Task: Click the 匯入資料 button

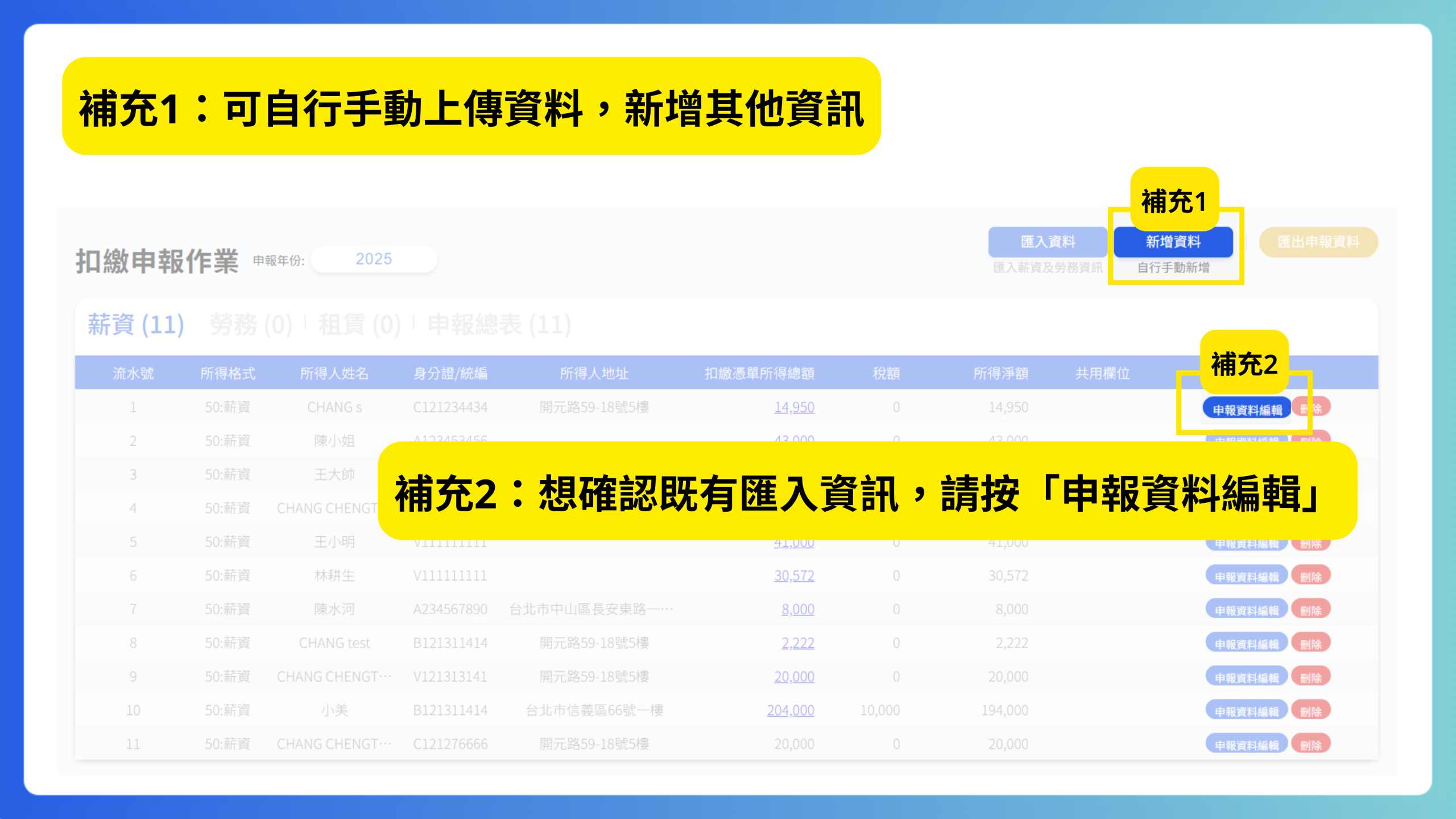Action: [1048, 242]
